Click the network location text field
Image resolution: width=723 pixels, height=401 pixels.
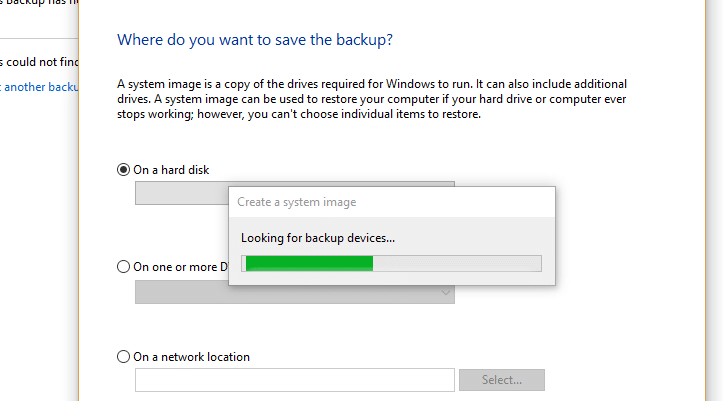click(295, 380)
